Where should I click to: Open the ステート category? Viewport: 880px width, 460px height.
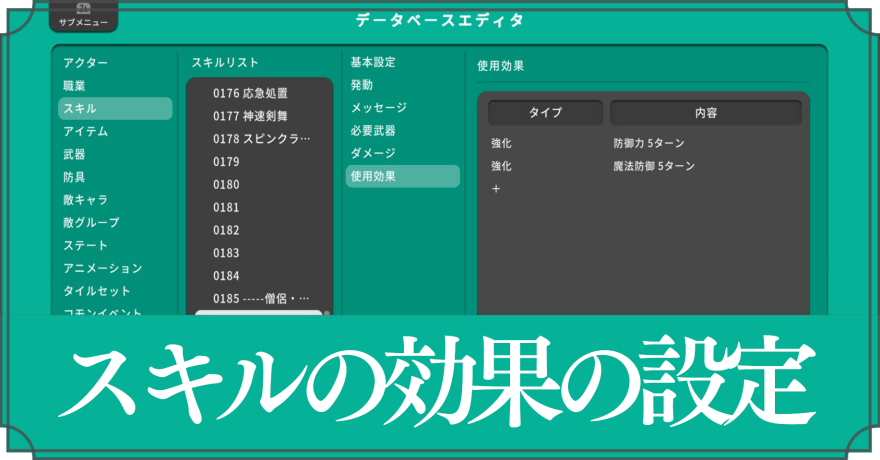(85, 246)
